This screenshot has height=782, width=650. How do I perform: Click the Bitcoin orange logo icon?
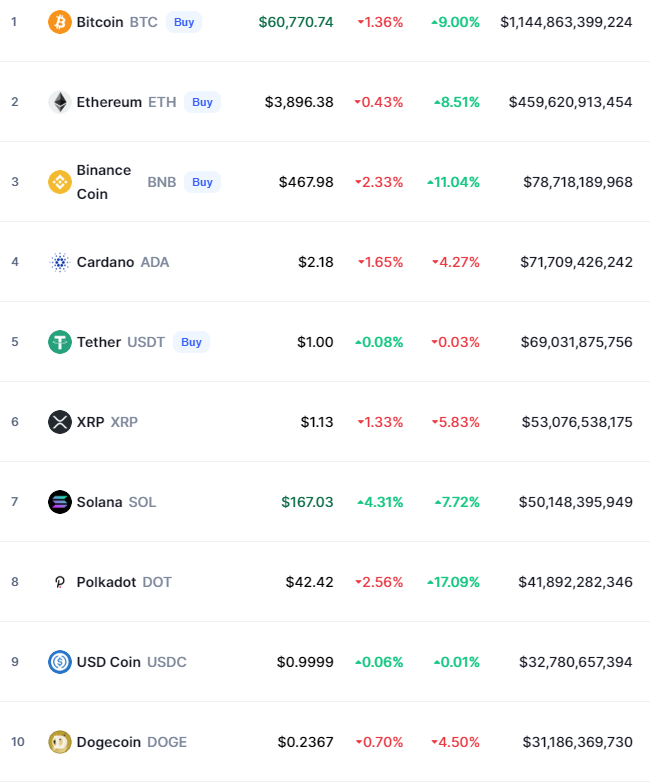point(60,22)
